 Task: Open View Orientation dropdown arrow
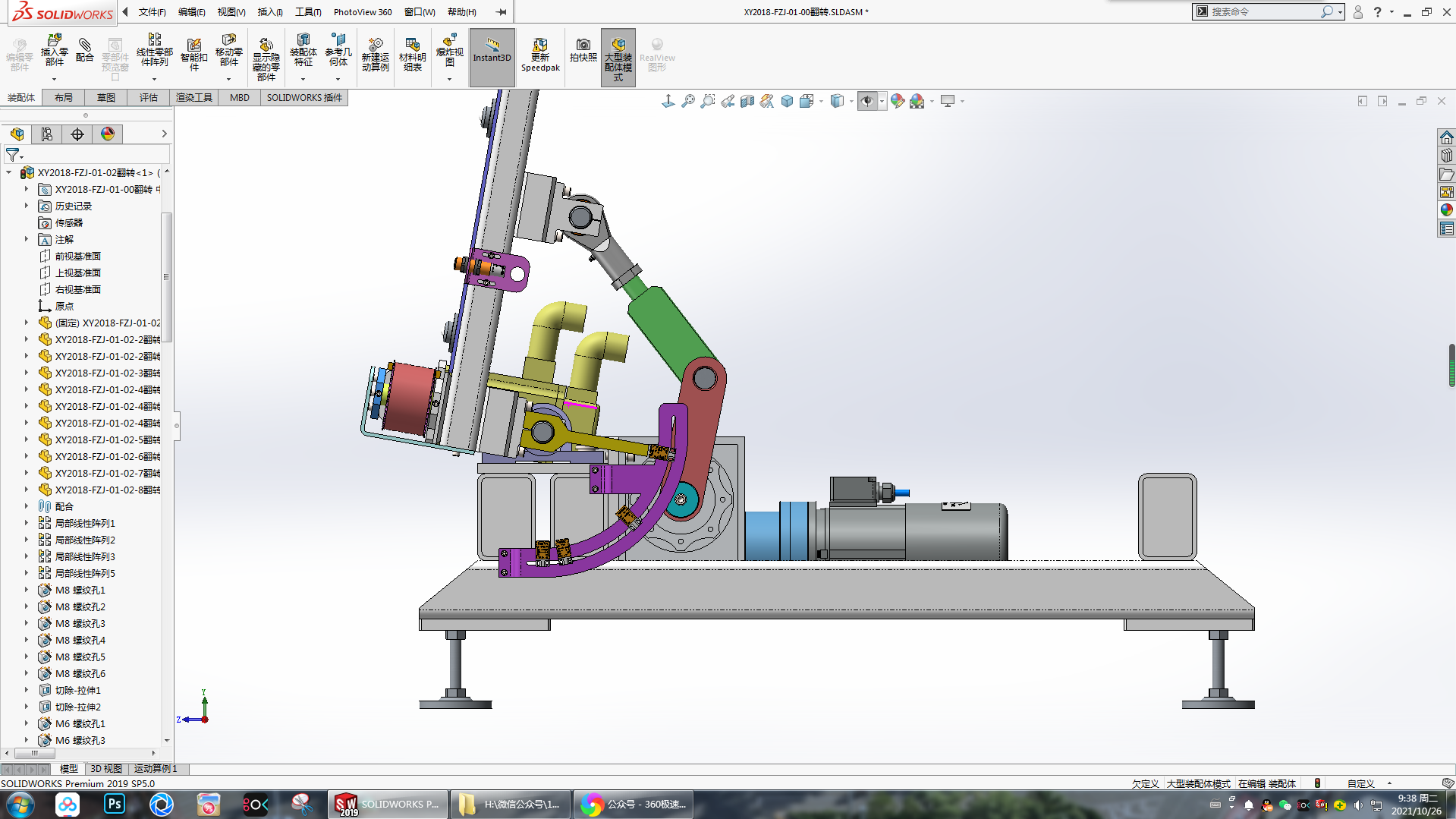pyautogui.click(x=821, y=101)
